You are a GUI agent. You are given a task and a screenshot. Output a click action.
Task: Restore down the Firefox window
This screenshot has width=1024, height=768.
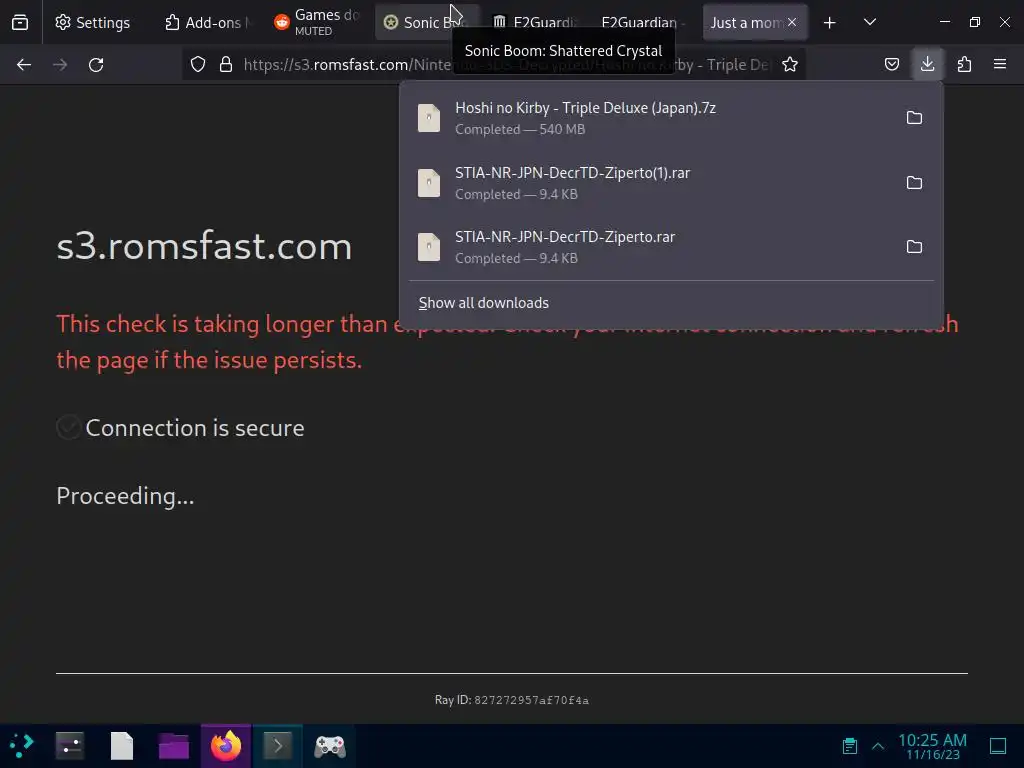click(x=975, y=22)
